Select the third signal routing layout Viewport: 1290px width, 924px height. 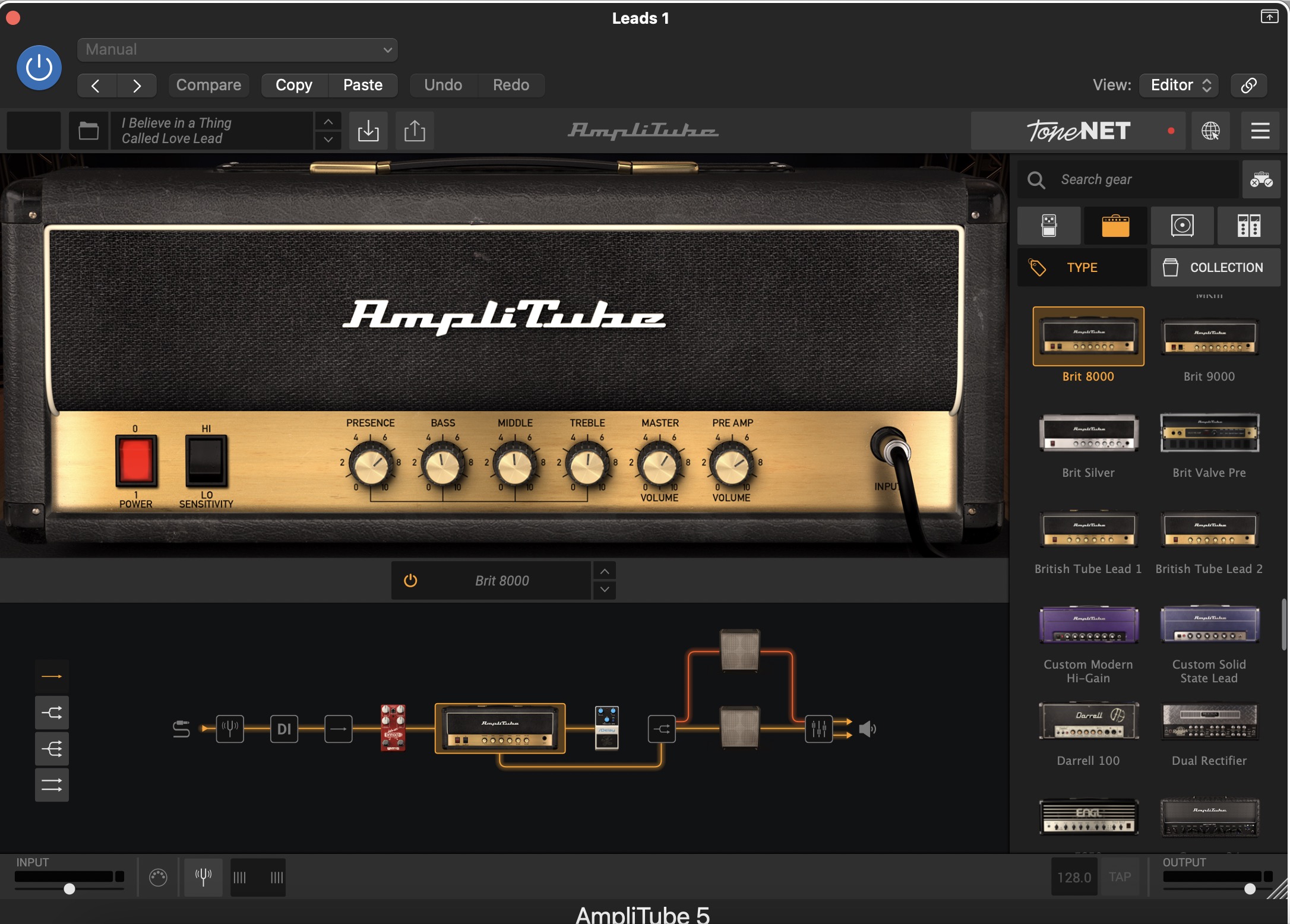[52, 749]
